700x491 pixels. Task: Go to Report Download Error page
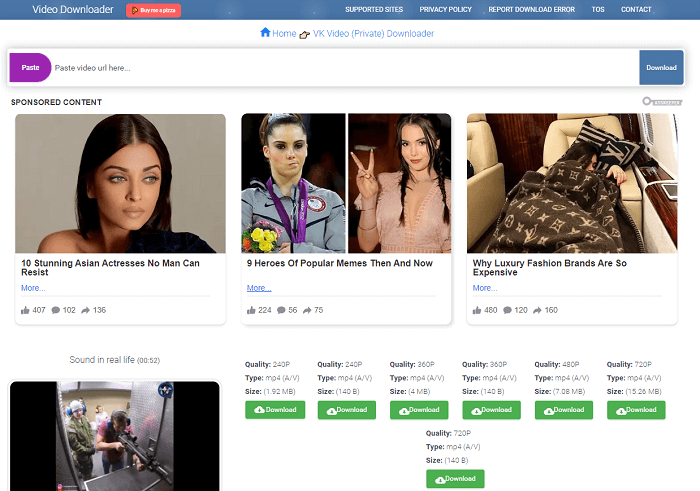(533, 9)
